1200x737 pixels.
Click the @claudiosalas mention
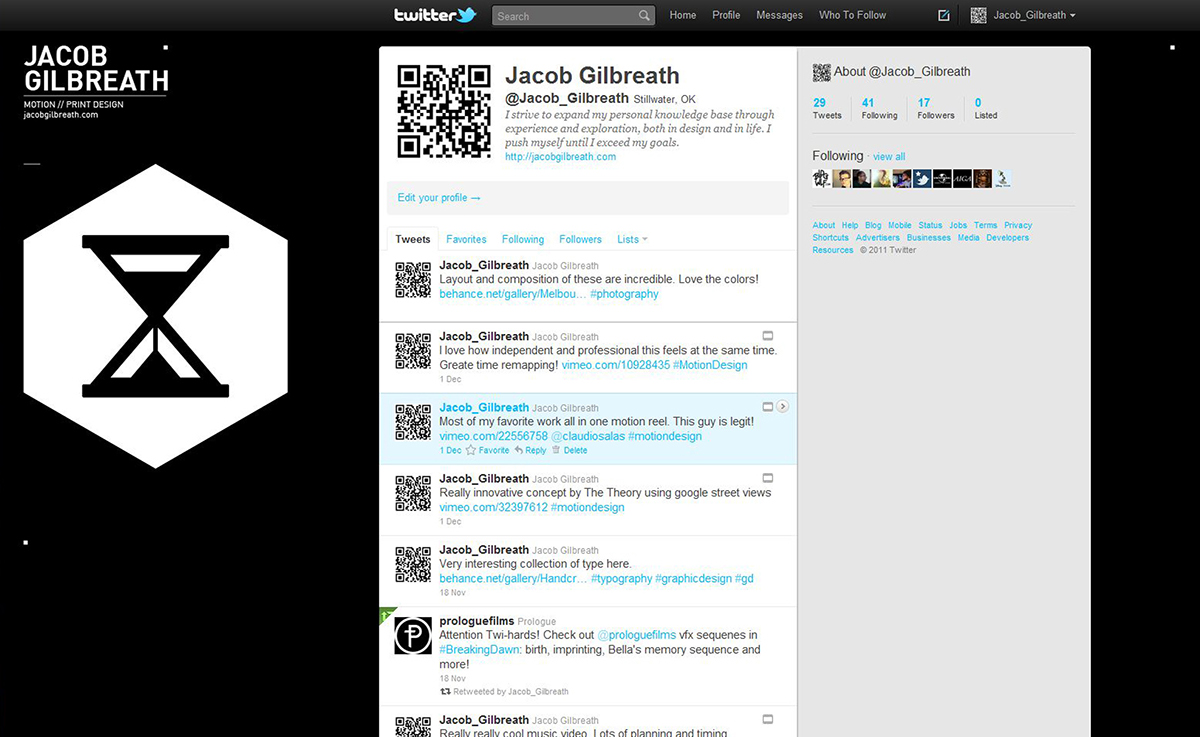coord(588,436)
